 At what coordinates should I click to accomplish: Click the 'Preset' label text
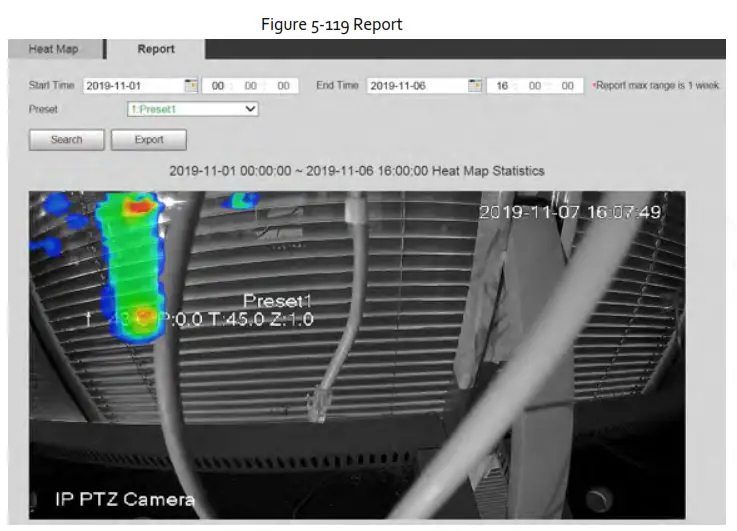(43, 109)
